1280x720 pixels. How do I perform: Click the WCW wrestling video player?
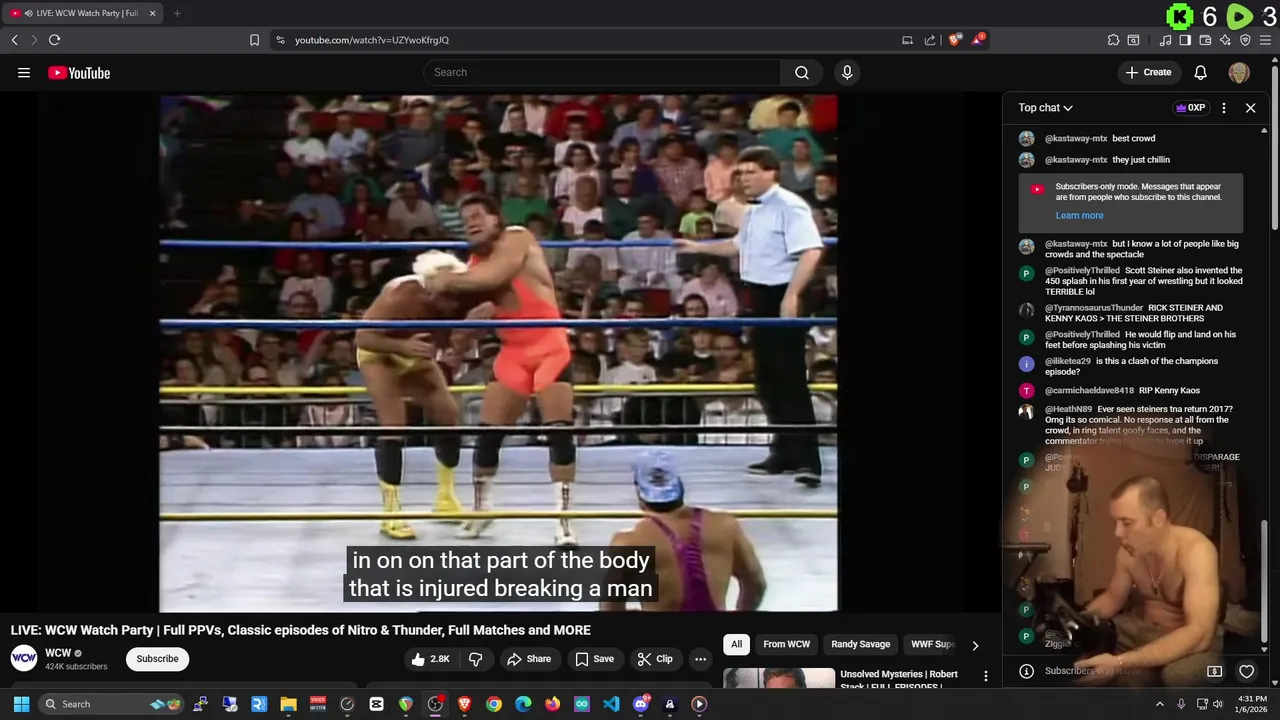(498, 353)
